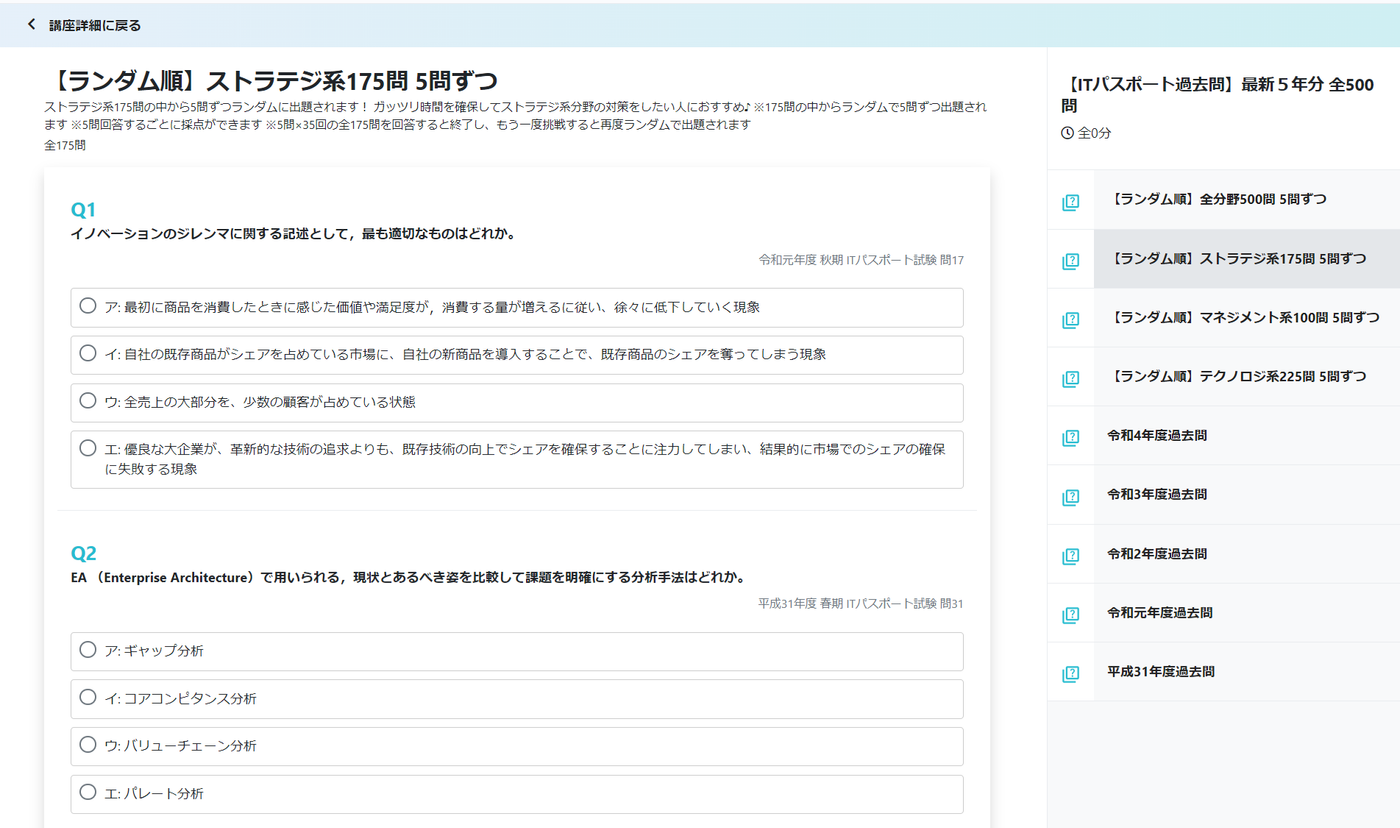Select Q1 answer ア radio button
Viewport: 1400px width, 828px height.
(88, 306)
